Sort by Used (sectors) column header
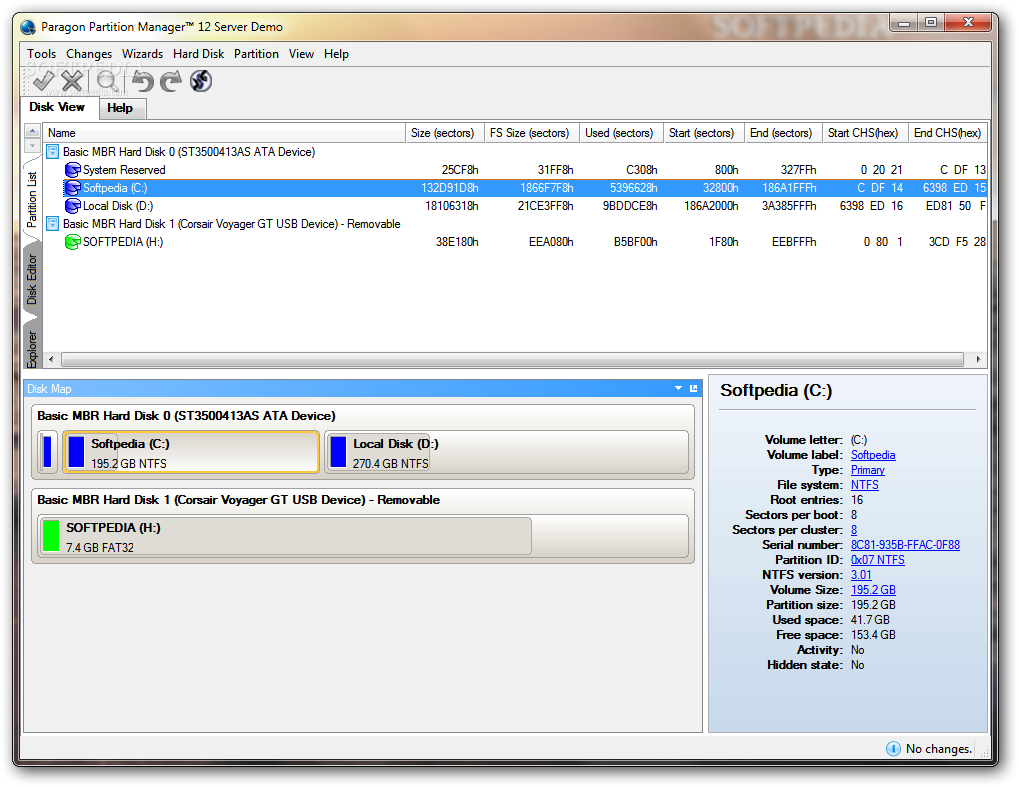 point(621,133)
